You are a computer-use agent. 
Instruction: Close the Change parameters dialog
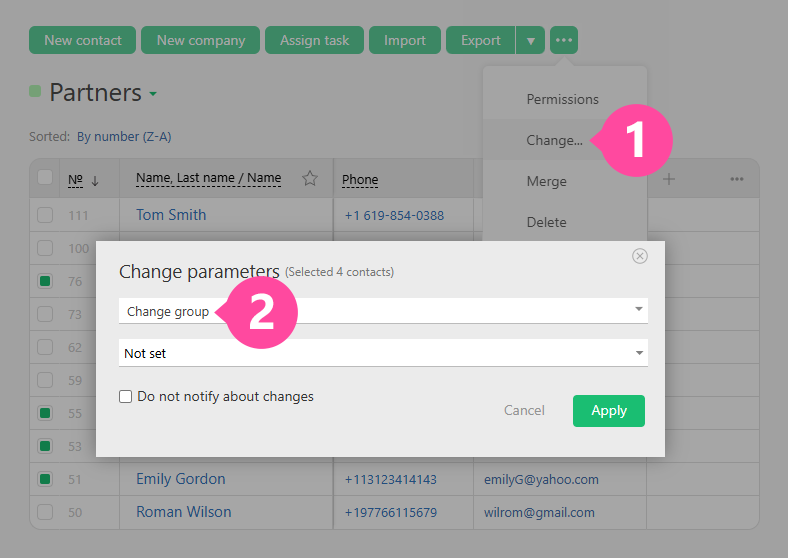pyautogui.click(x=640, y=256)
